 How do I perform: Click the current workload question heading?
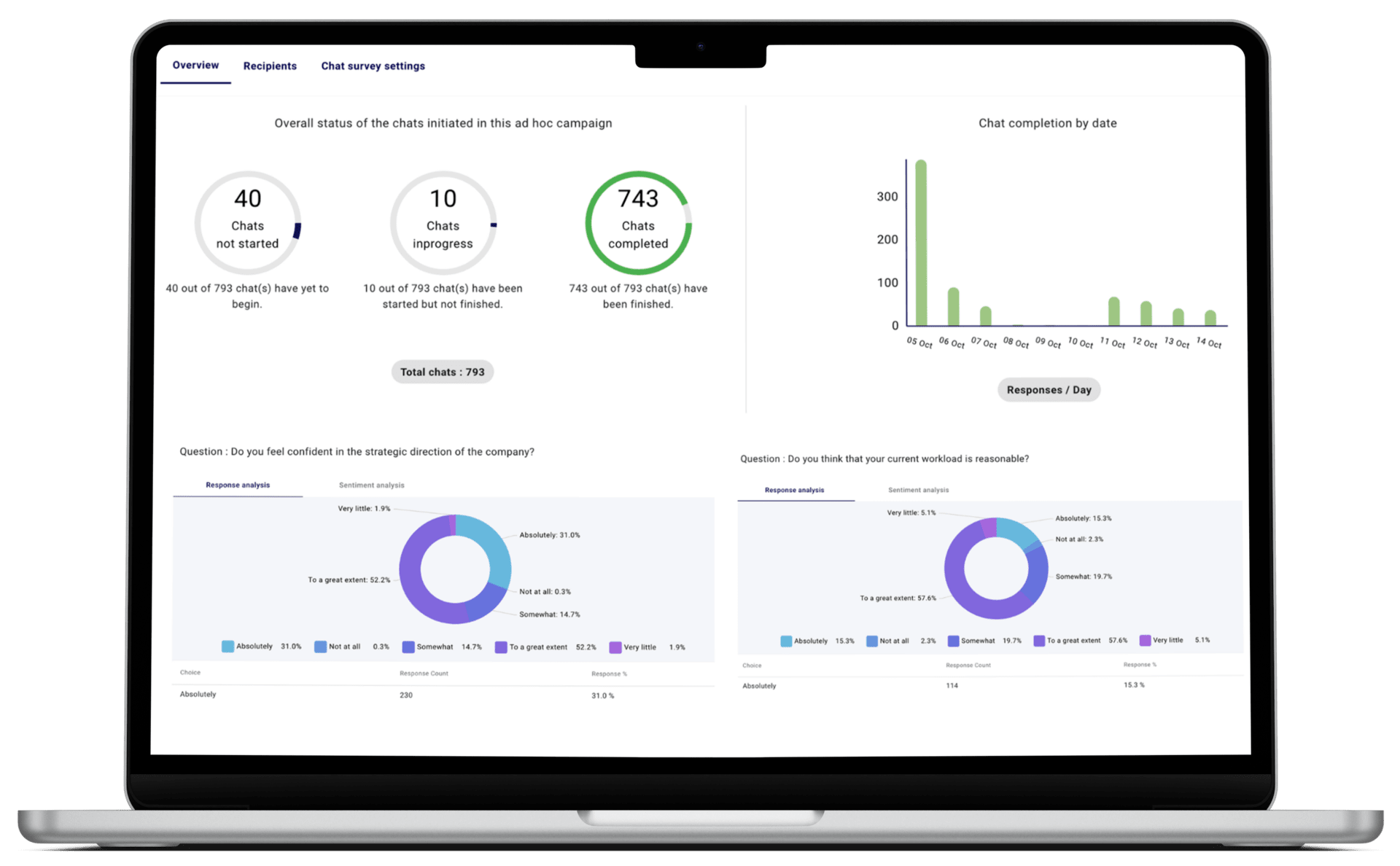coord(884,459)
